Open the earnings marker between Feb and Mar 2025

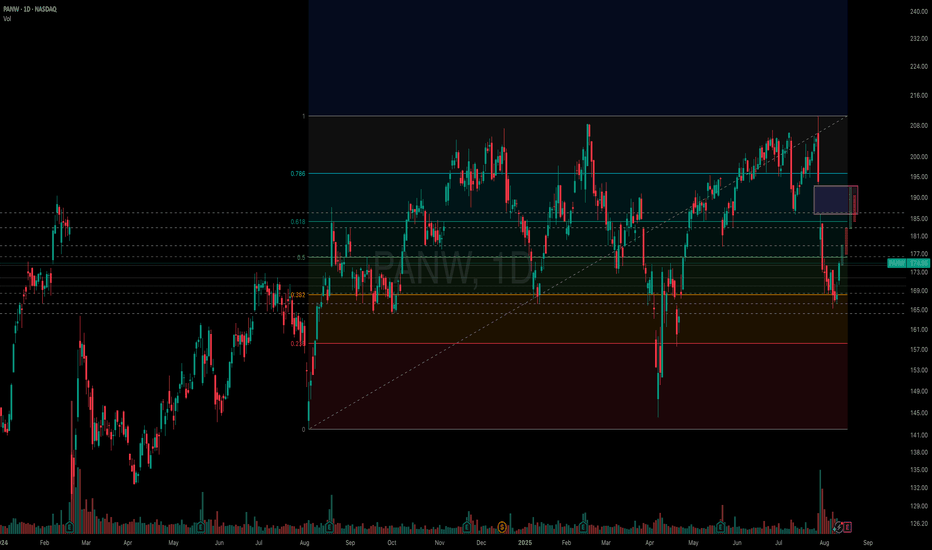click(583, 527)
